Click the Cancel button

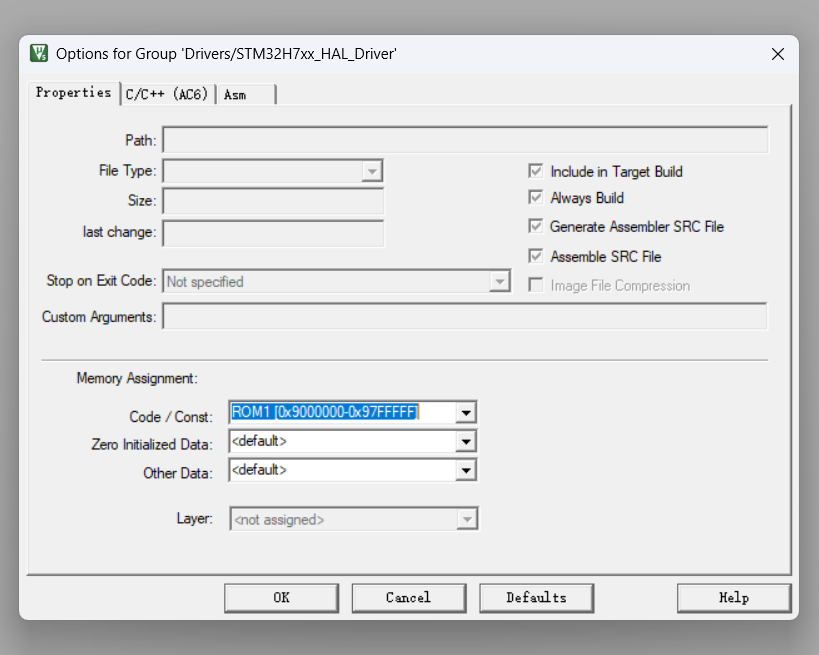coord(409,598)
